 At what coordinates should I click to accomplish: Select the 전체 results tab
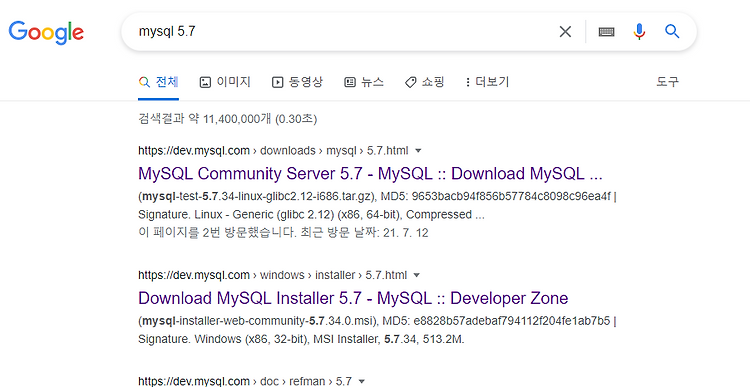pos(158,82)
